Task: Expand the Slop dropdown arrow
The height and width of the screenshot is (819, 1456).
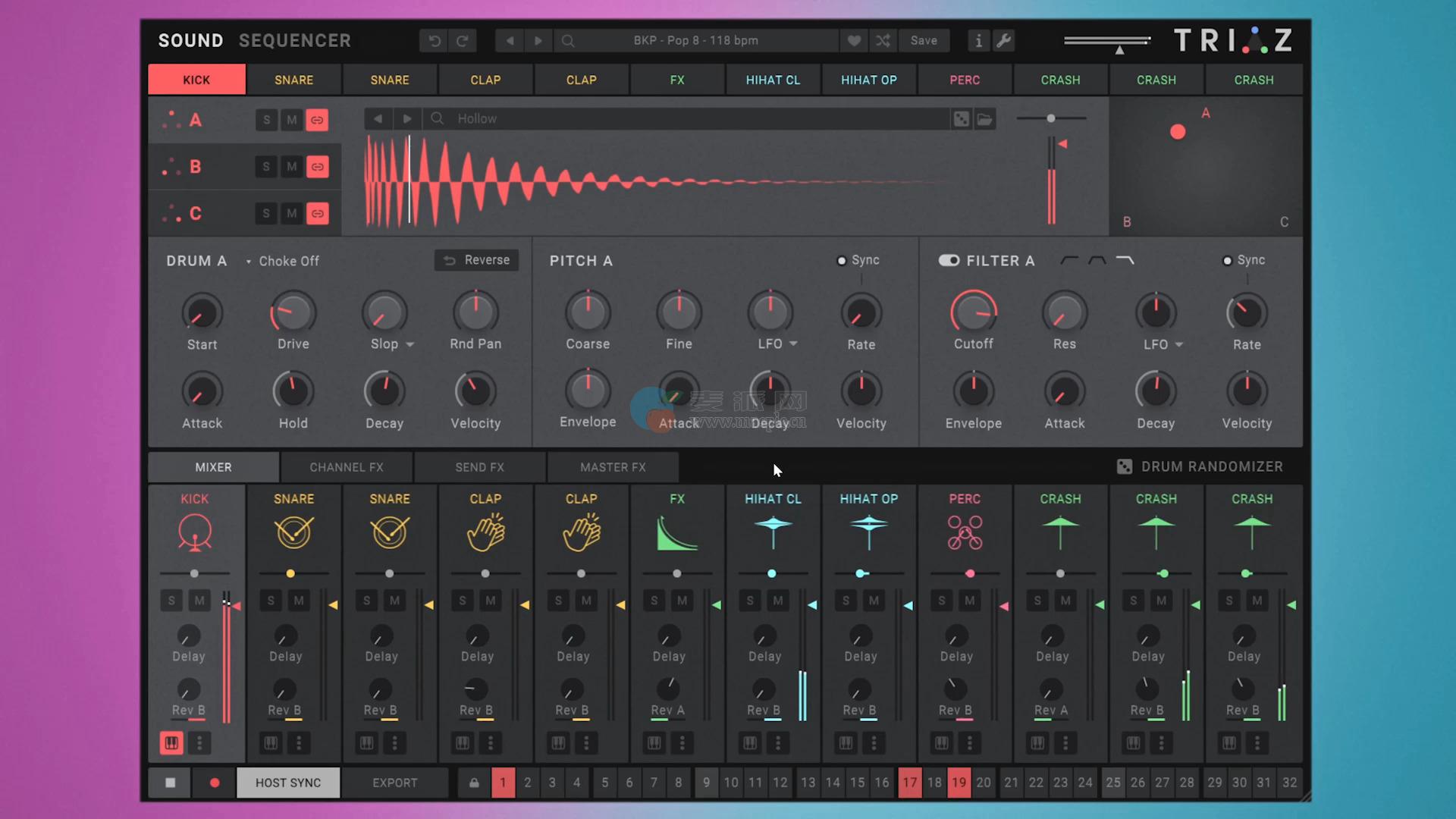Action: (x=410, y=344)
